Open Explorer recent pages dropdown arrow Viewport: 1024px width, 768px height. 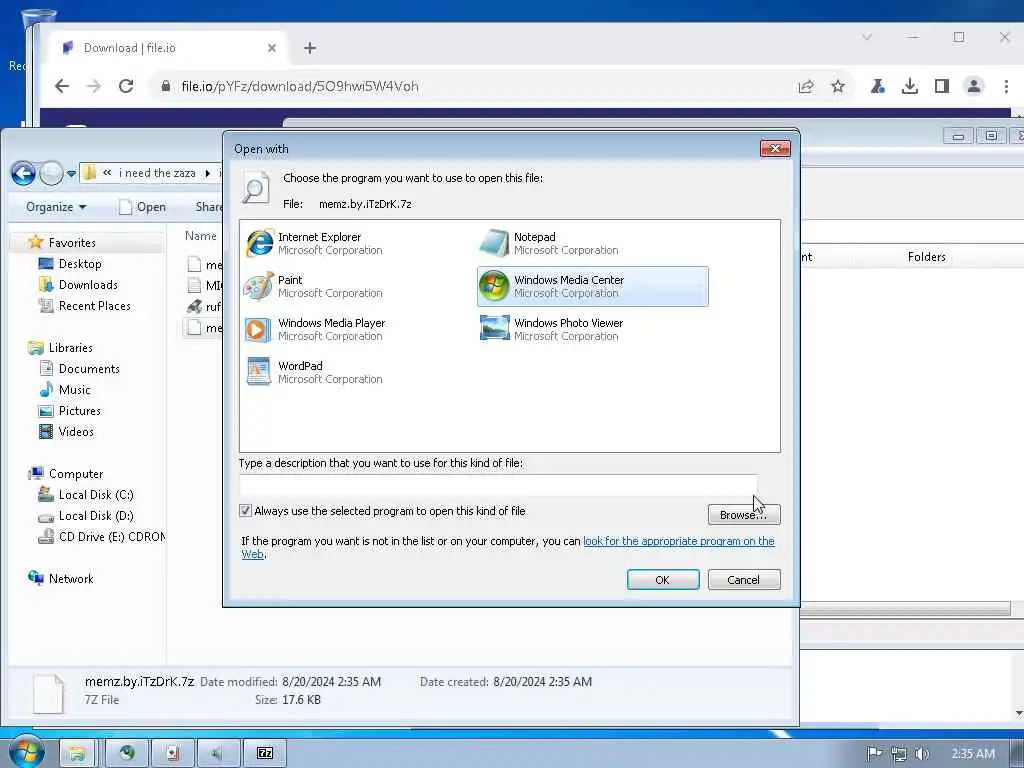tap(71, 174)
